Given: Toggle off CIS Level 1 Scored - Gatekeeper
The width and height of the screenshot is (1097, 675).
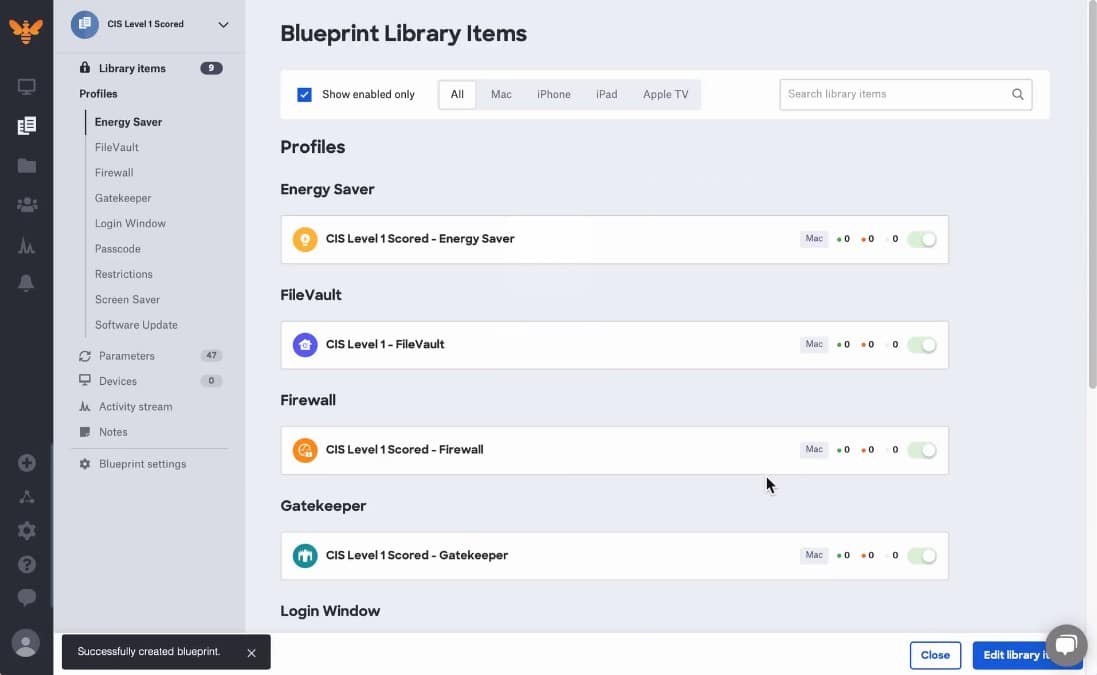Looking at the screenshot, I should pyautogui.click(x=922, y=556).
